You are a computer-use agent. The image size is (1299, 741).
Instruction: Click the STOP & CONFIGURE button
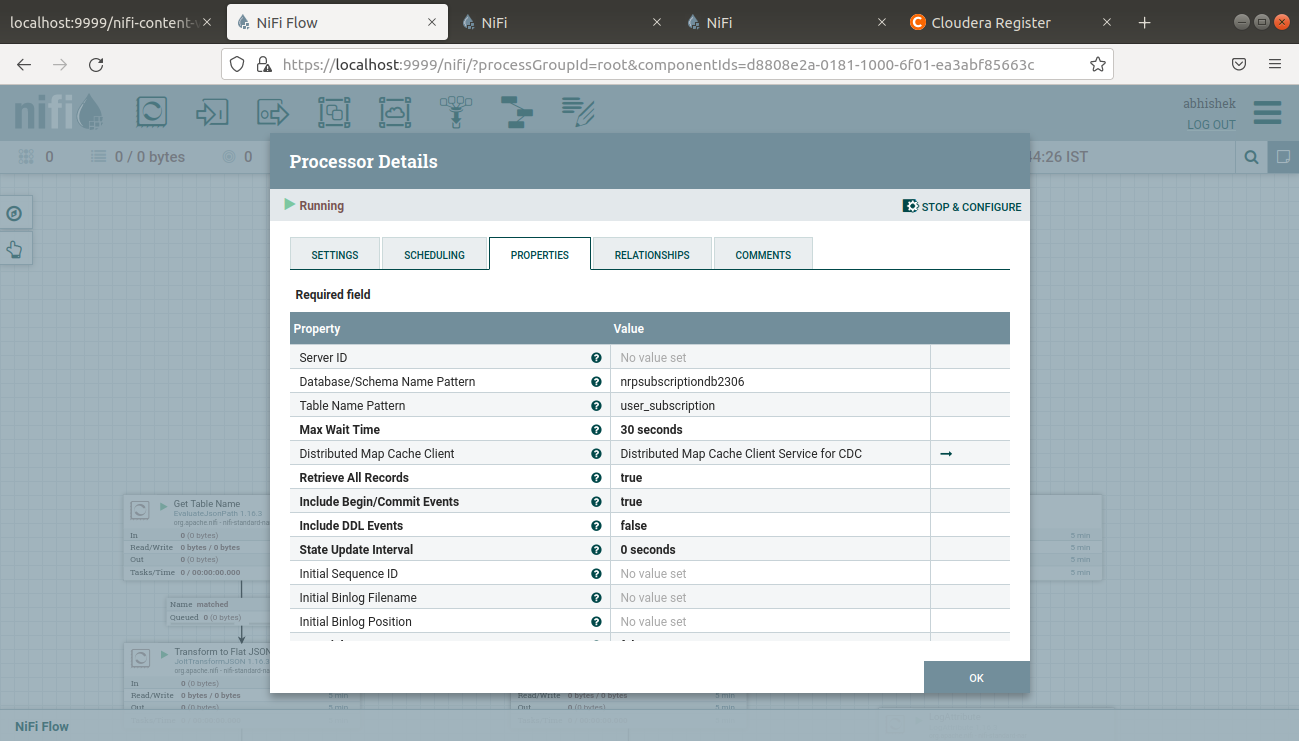(962, 206)
